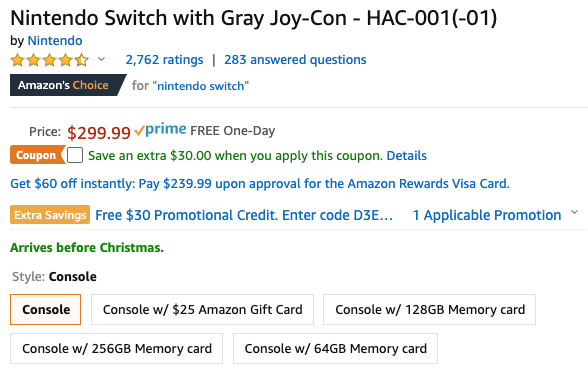Open the 2,762 ratings link

[x=164, y=60]
